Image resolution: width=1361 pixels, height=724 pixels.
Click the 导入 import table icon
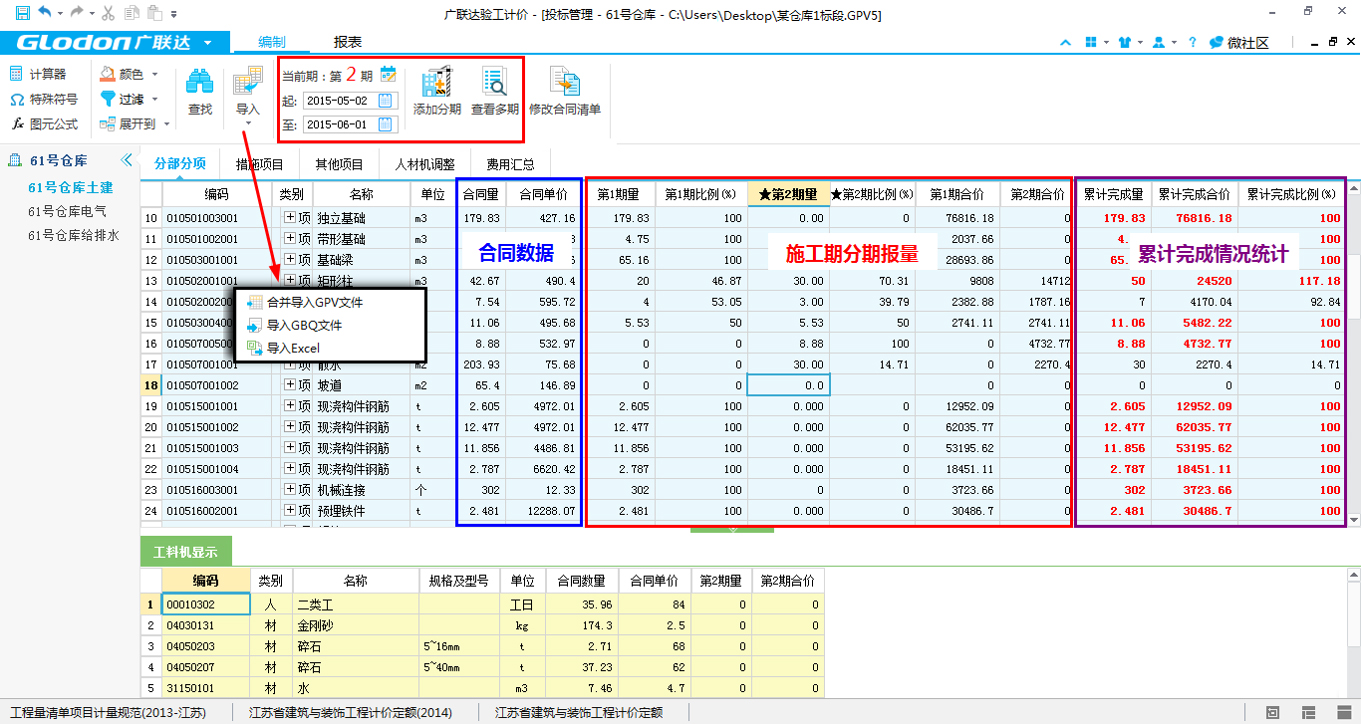[247, 82]
